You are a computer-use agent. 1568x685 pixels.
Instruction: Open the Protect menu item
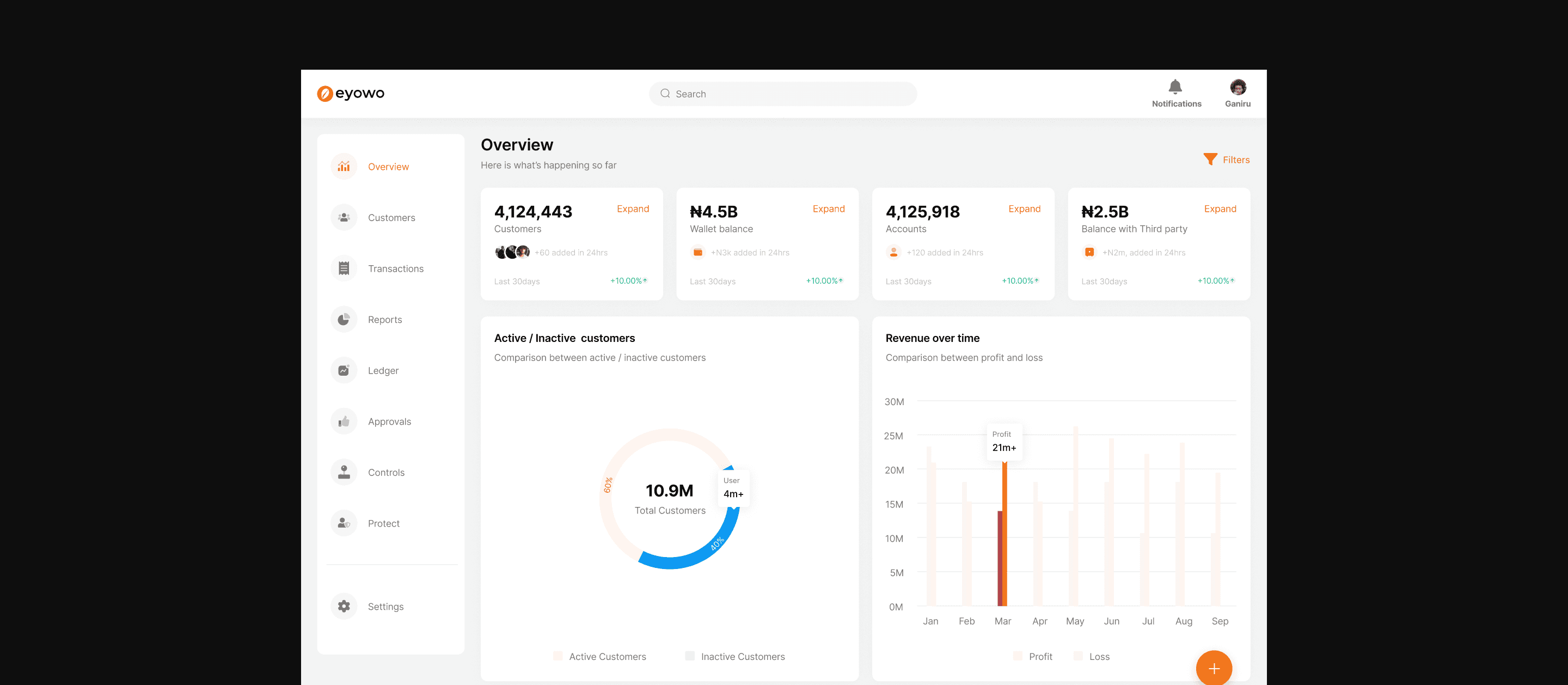(383, 524)
